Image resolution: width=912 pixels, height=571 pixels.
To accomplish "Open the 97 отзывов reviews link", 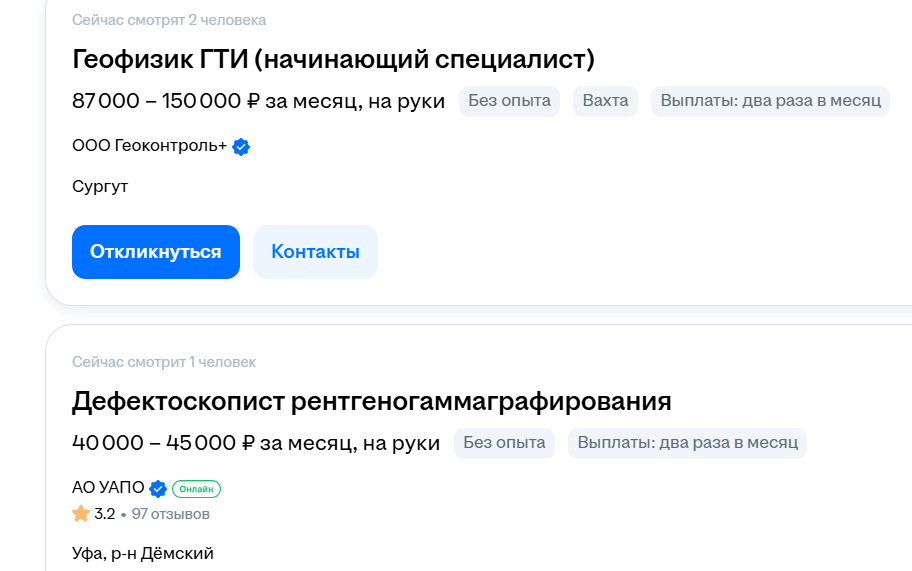I will tap(170, 514).
